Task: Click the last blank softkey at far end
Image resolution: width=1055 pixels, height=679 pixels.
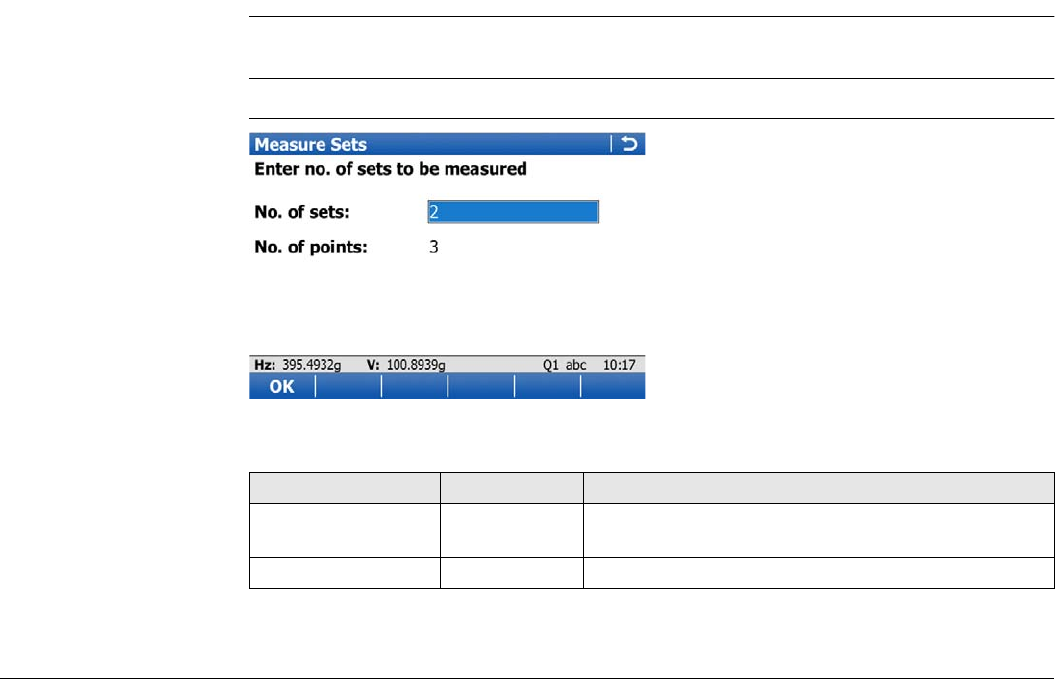Action: [x=613, y=386]
